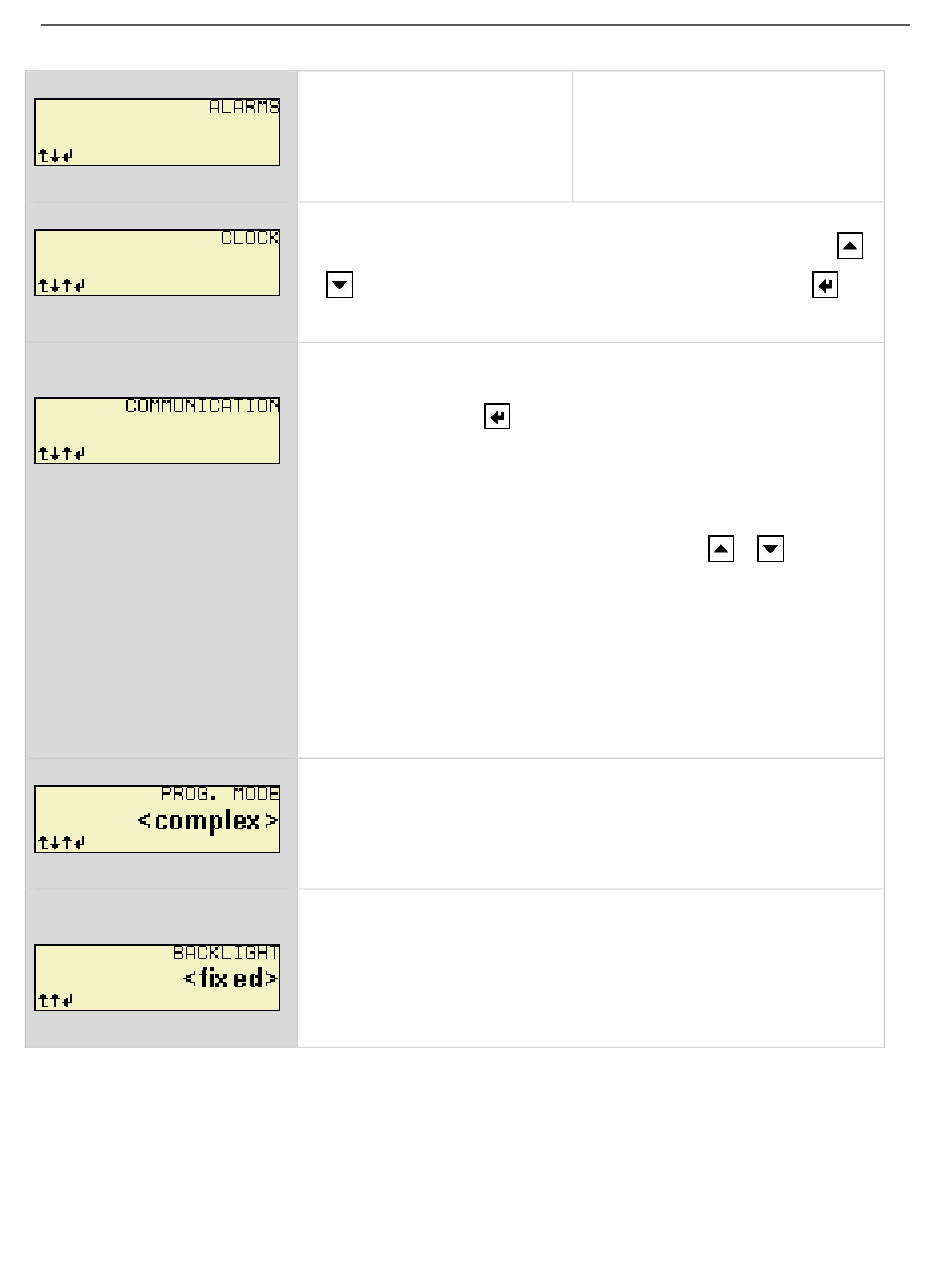Click the up arrow key icon in the CLOCK row
950x1267 pixels.
(850, 246)
